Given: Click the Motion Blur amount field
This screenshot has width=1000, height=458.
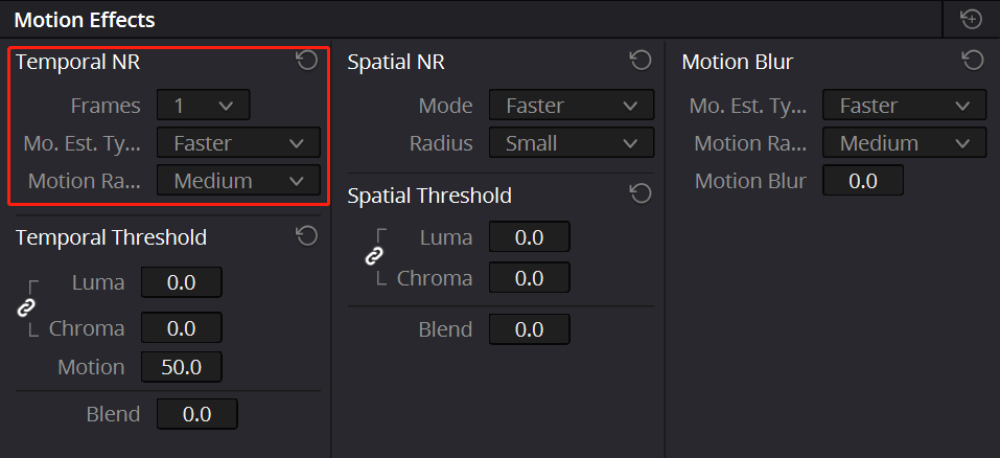Looking at the screenshot, I should pyautogui.click(x=863, y=181).
